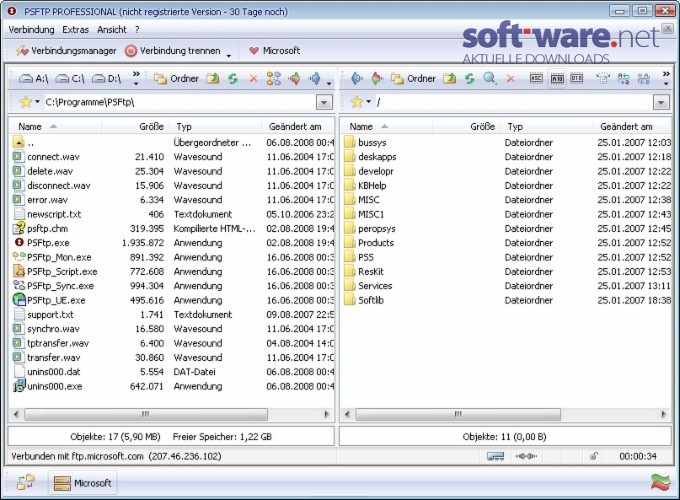Click the connection status icon in the status bar
The height and width of the screenshot is (500, 680).
pyautogui.click(x=496, y=456)
